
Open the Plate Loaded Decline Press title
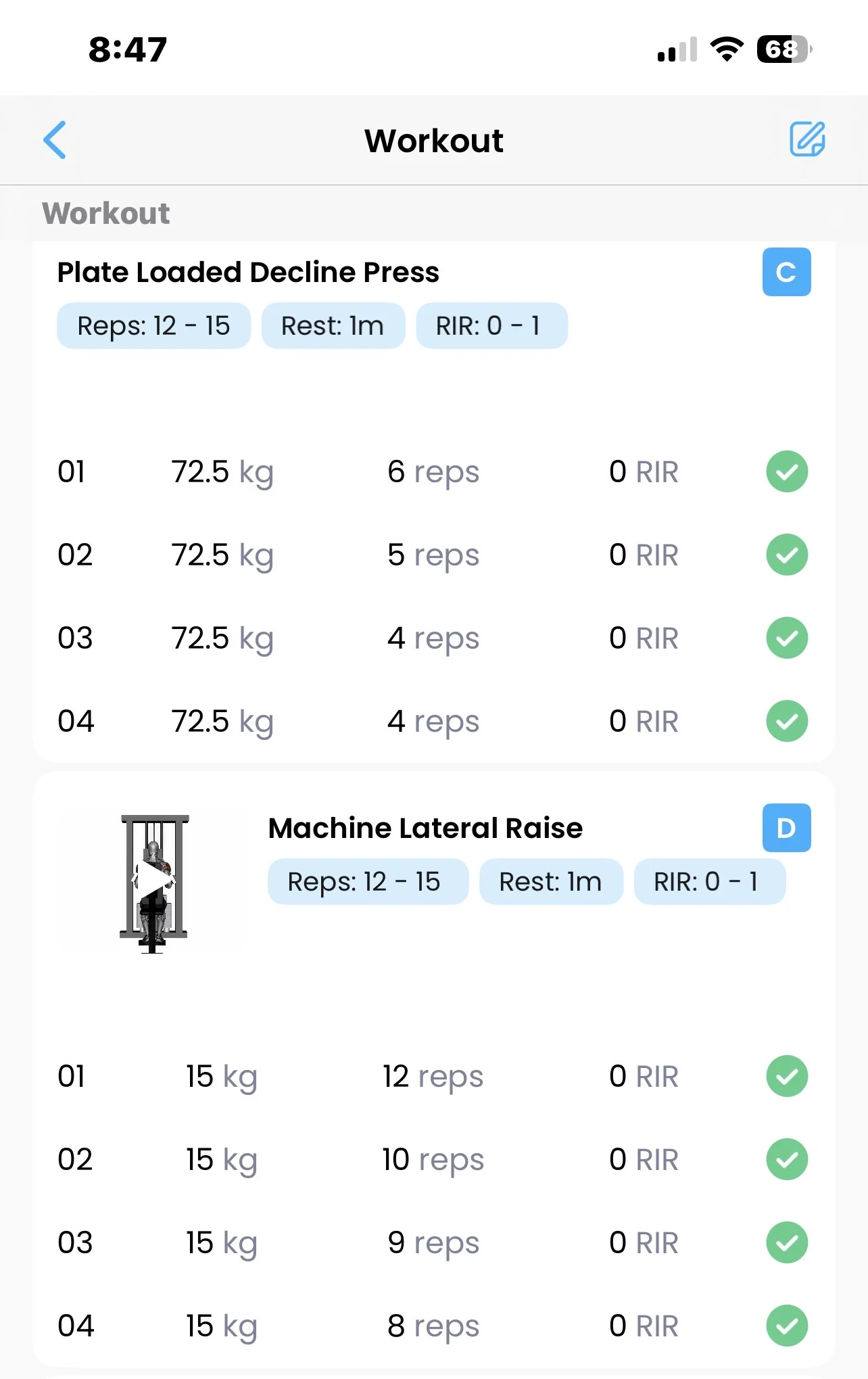tap(248, 273)
